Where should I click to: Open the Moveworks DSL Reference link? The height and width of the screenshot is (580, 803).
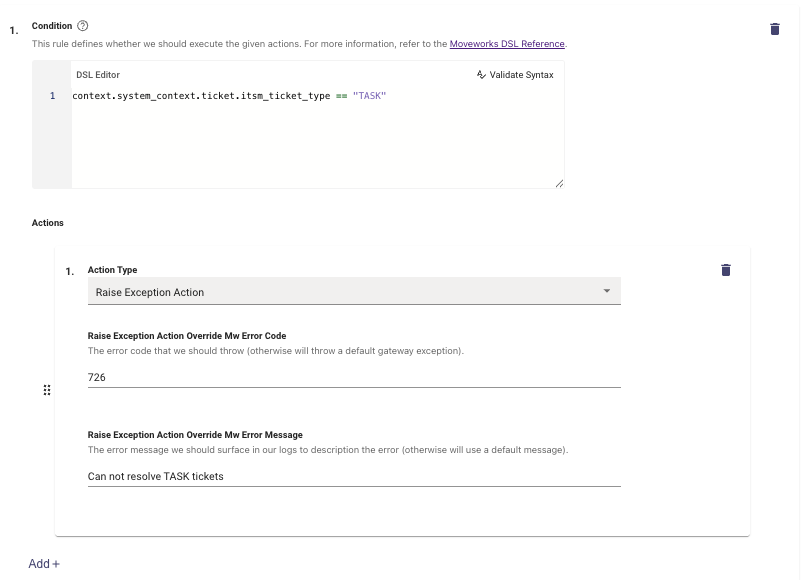point(507,44)
